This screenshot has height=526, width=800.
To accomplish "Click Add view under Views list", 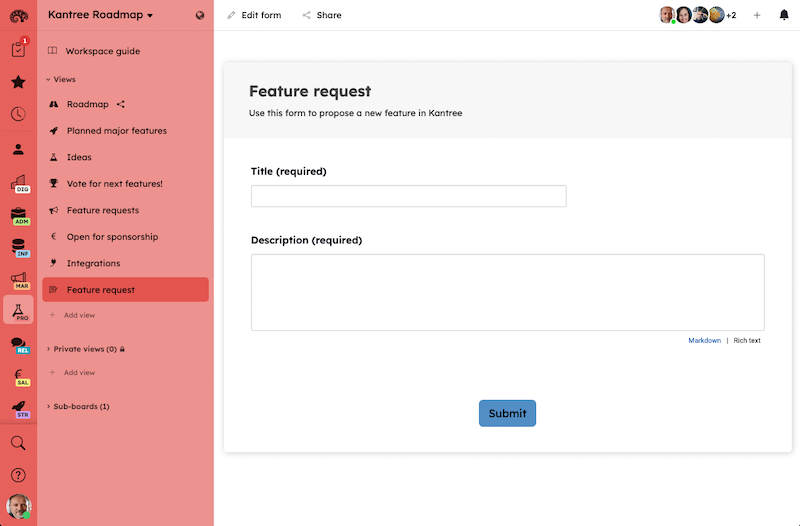I will [x=72, y=315].
